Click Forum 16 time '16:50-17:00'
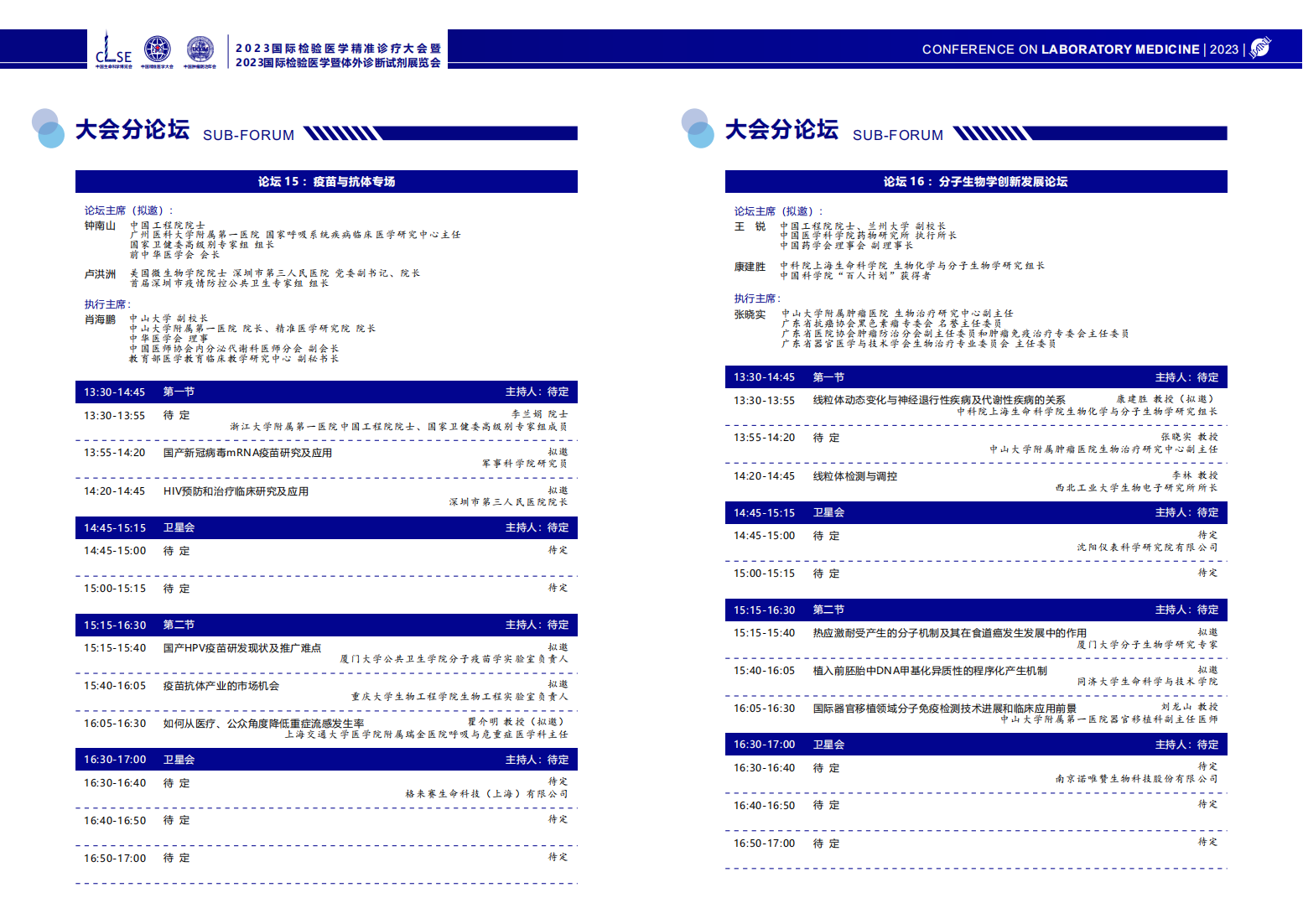Screen dimensions: 1303x924 [764, 844]
